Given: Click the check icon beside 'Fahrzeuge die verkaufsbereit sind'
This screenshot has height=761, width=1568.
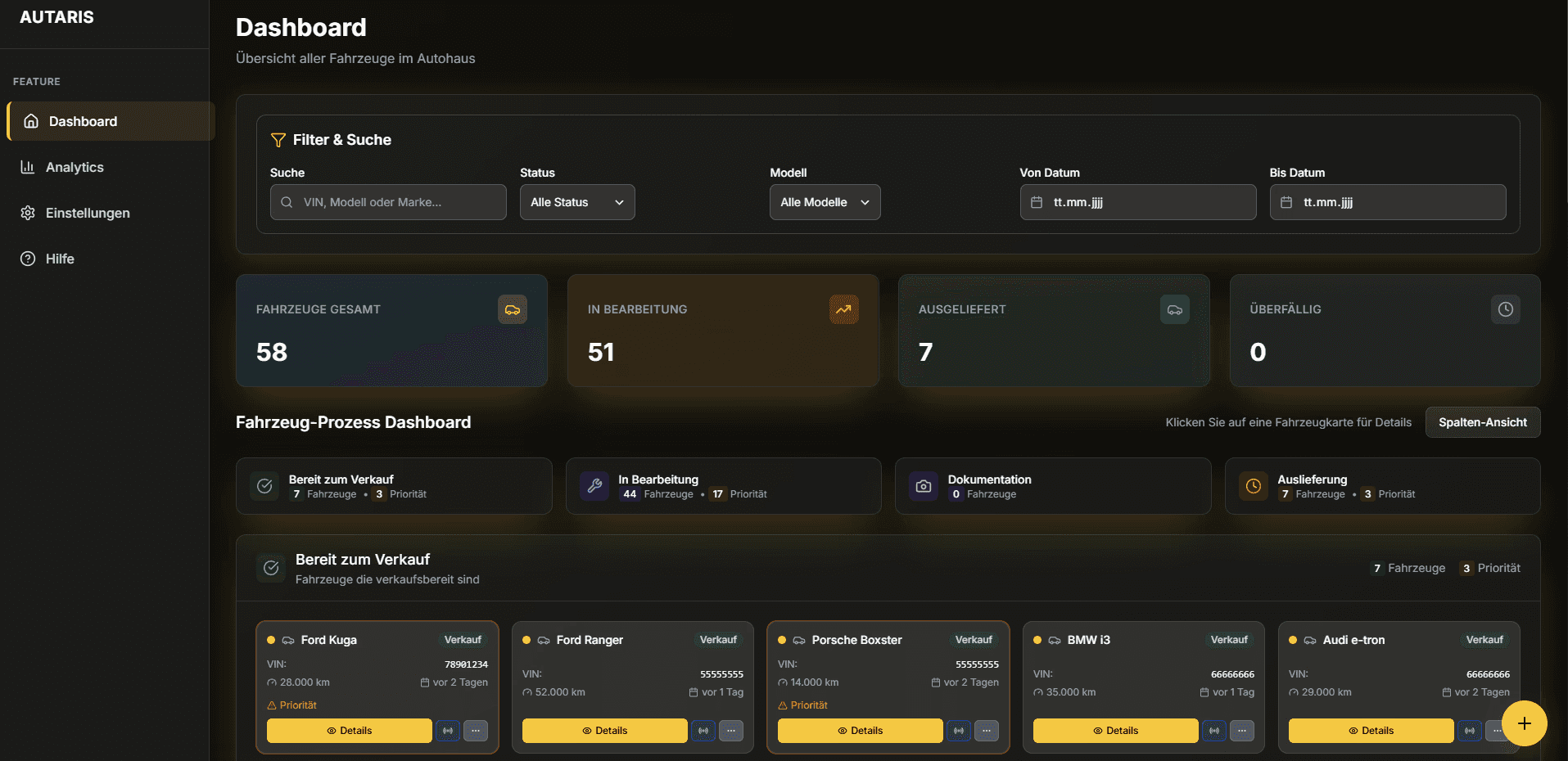Looking at the screenshot, I should (271, 568).
